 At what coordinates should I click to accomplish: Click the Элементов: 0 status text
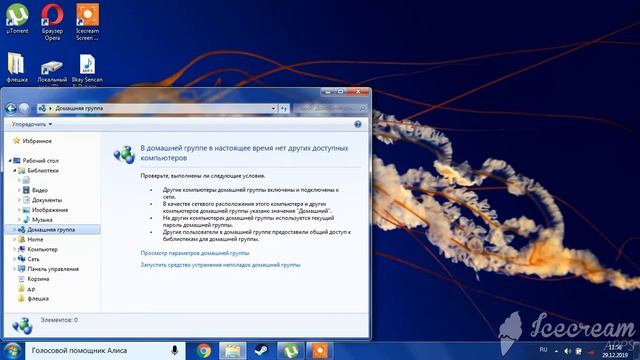point(59,320)
